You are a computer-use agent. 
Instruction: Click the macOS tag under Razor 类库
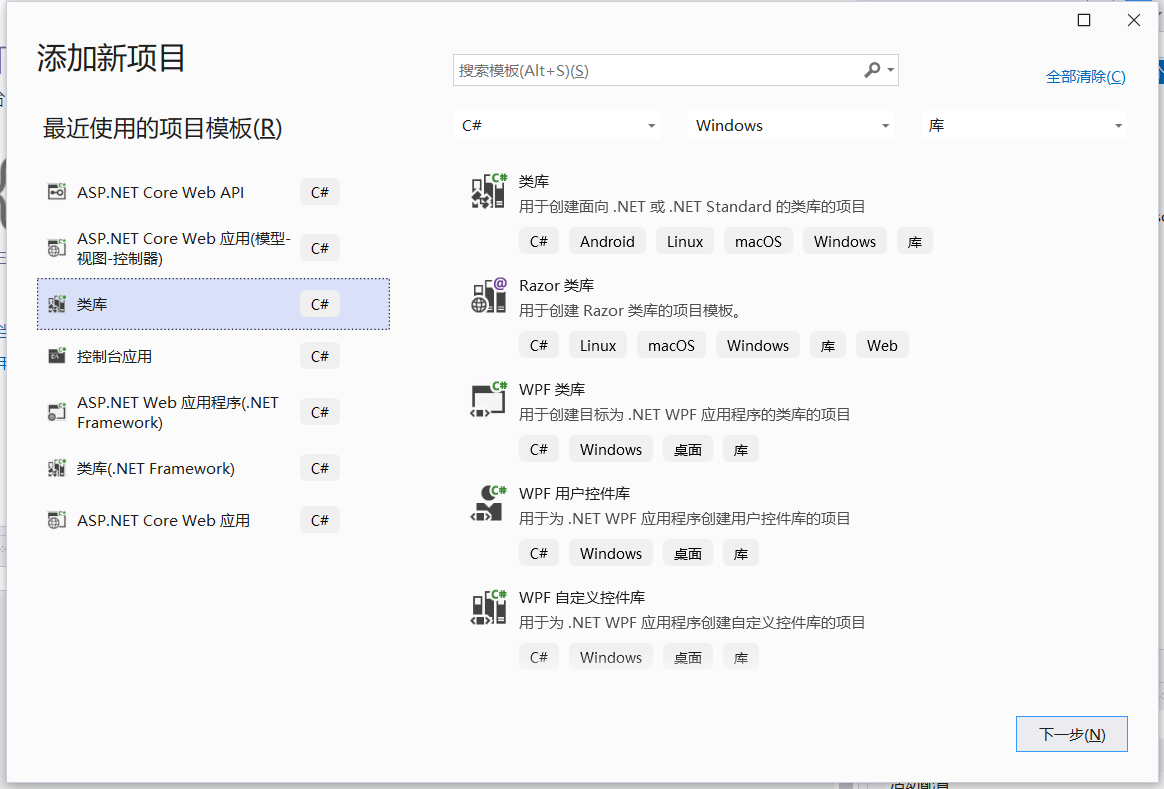(671, 345)
